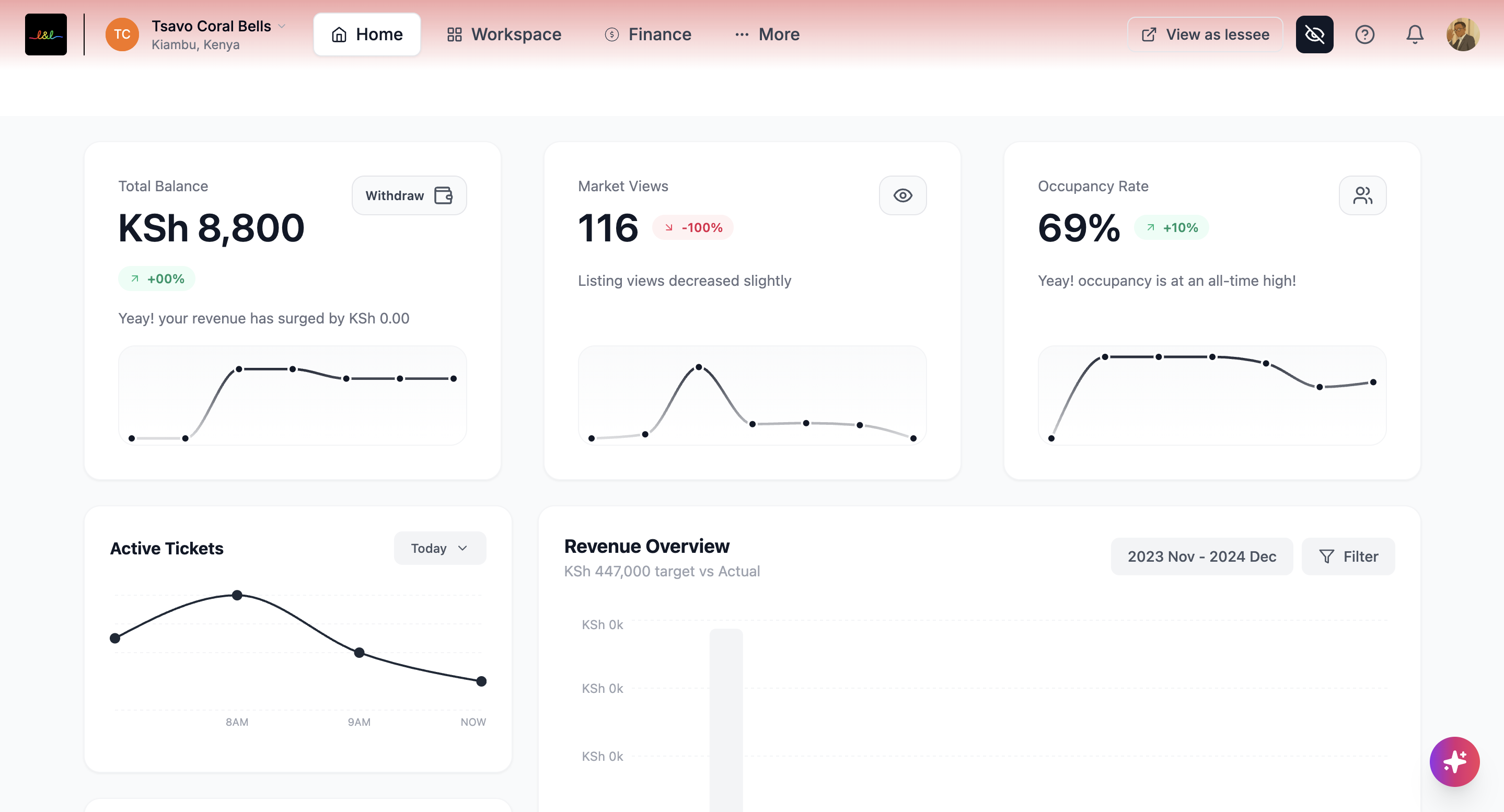Expand the More menu
1504x812 pixels.
point(767,34)
